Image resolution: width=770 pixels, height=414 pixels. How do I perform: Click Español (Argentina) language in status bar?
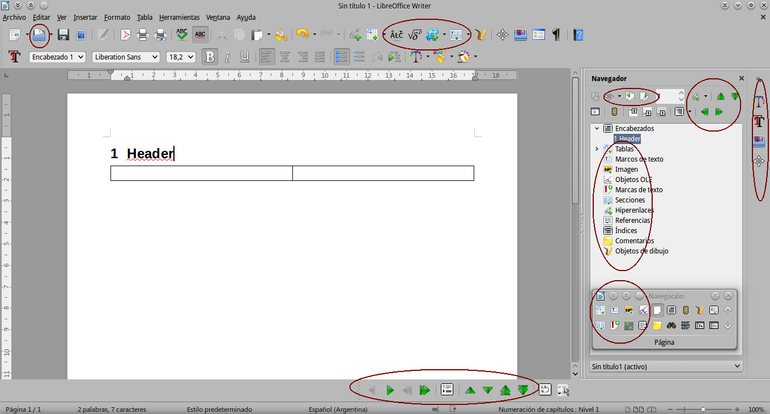coord(338,409)
